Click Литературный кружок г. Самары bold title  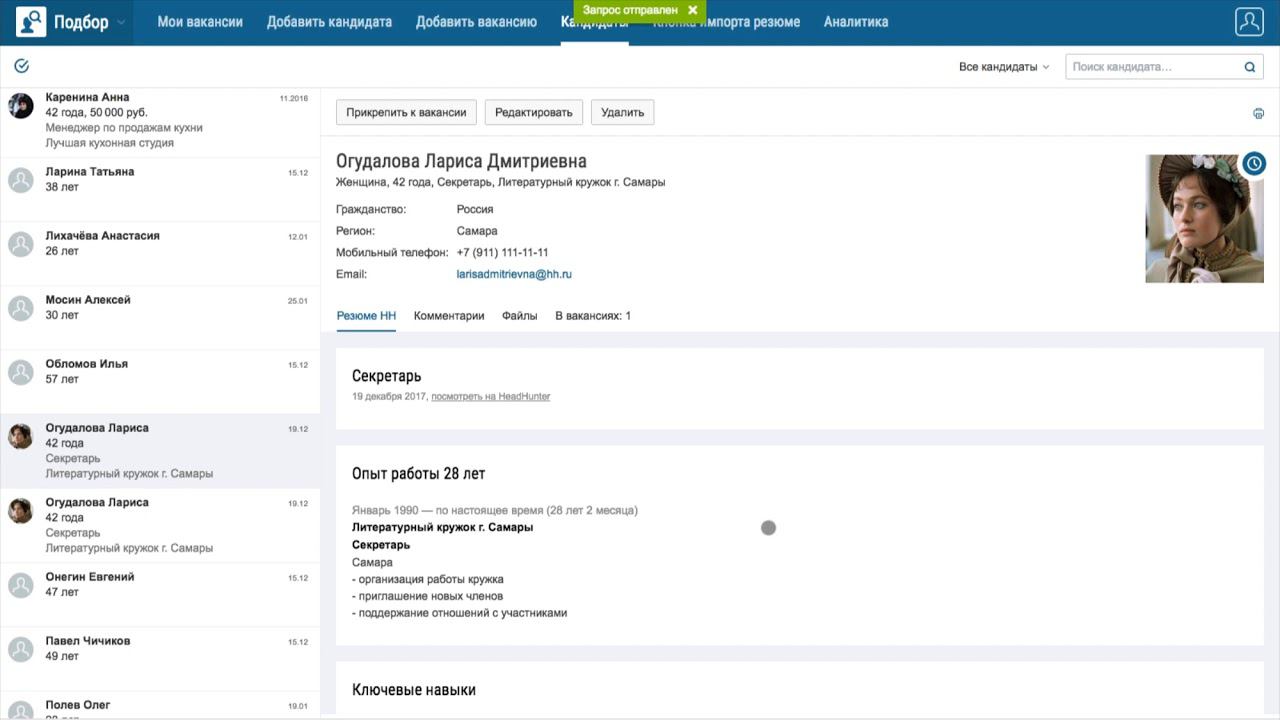[x=442, y=527]
